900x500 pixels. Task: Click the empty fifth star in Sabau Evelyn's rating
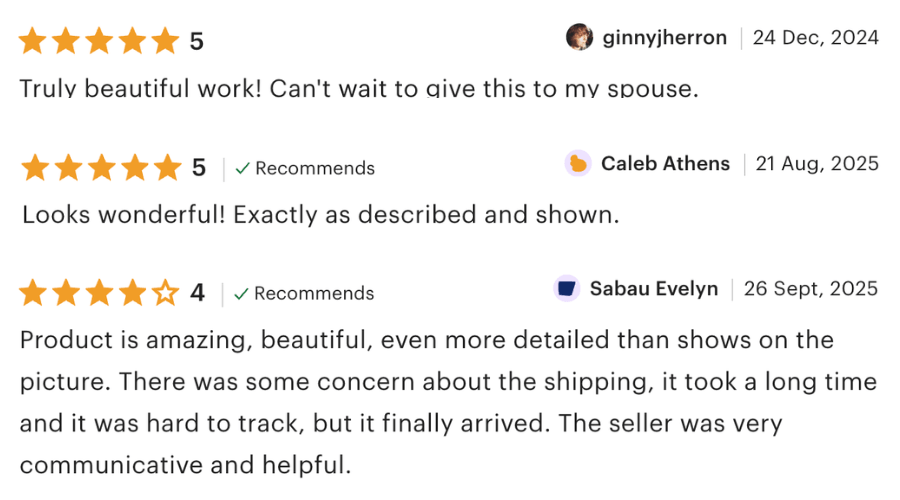[165, 293]
